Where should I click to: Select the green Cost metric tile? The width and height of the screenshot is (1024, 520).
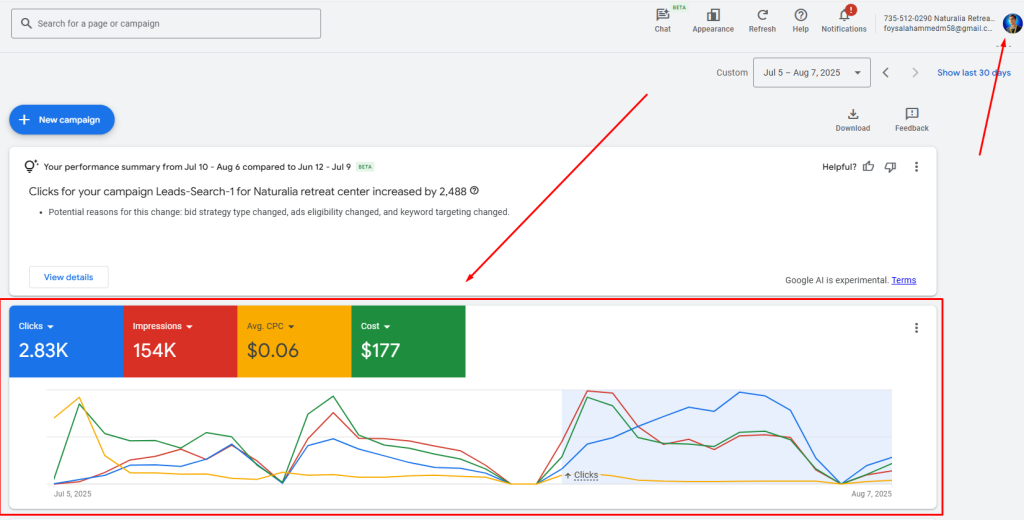point(408,341)
